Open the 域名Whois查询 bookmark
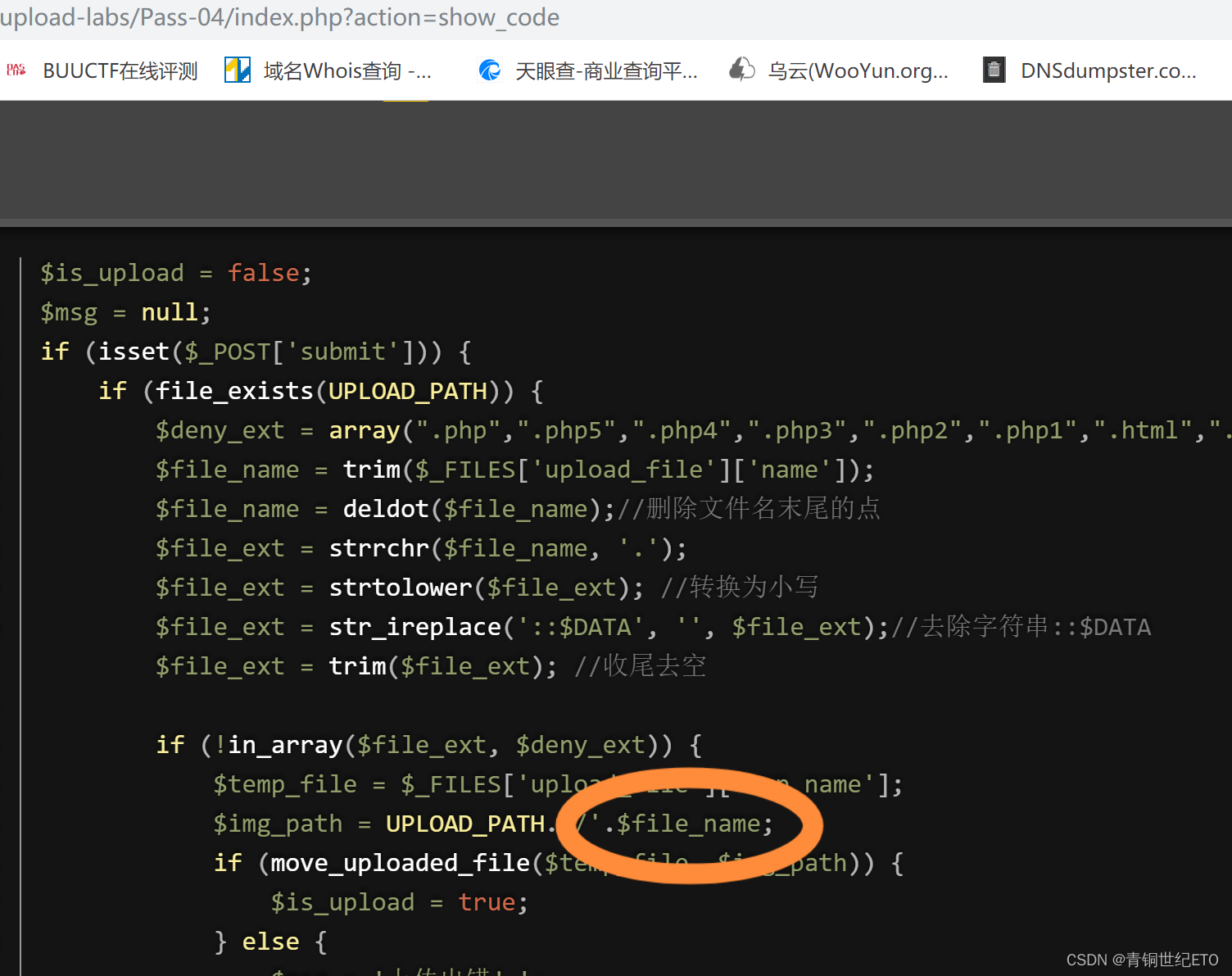The height and width of the screenshot is (976, 1232). [x=347, y=71]
